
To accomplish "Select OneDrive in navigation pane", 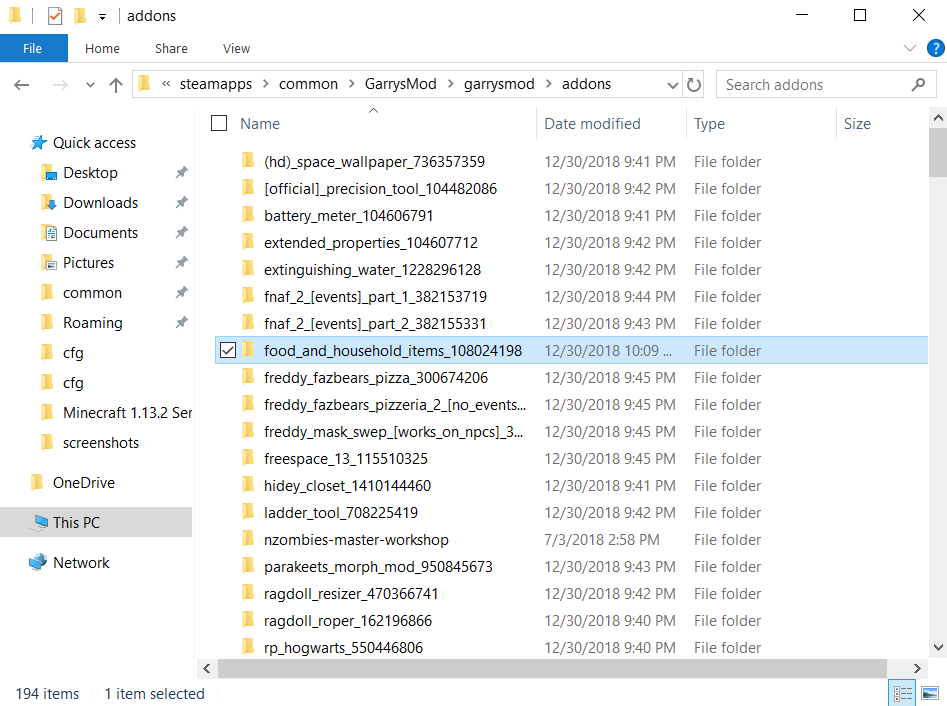I will click(x=83, y=483).
